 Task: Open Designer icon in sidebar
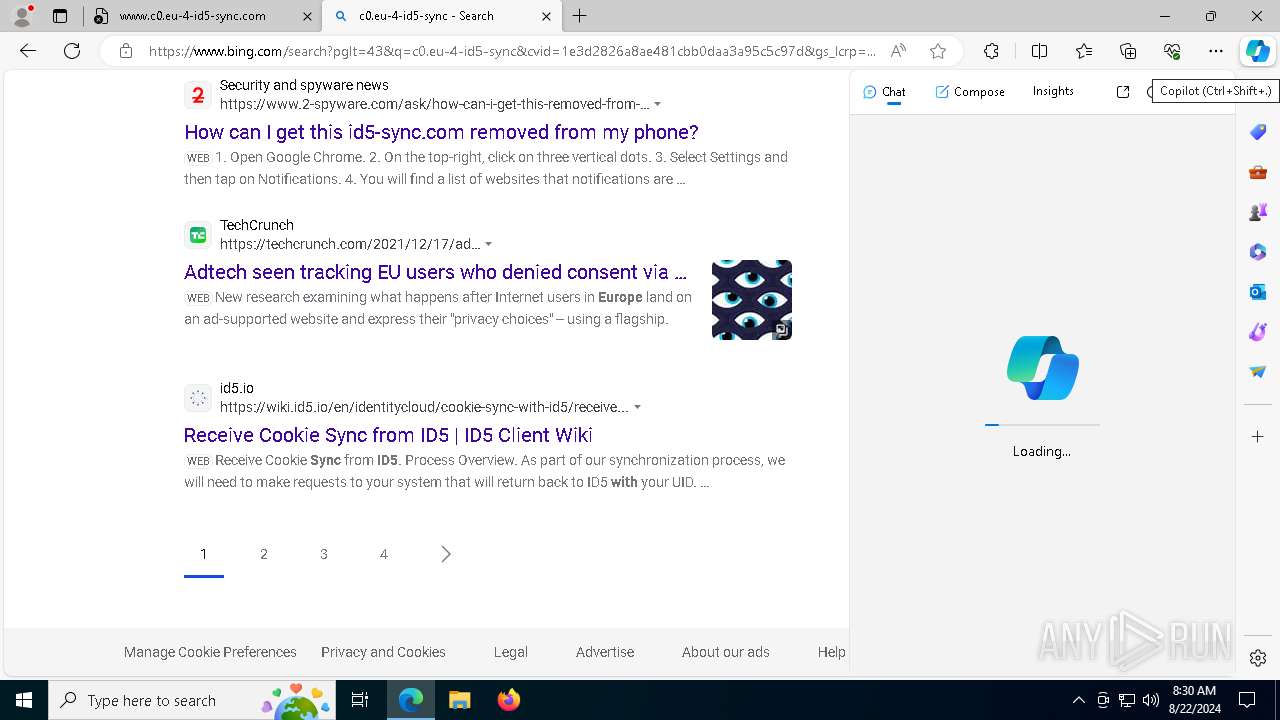click(1258, 332)
